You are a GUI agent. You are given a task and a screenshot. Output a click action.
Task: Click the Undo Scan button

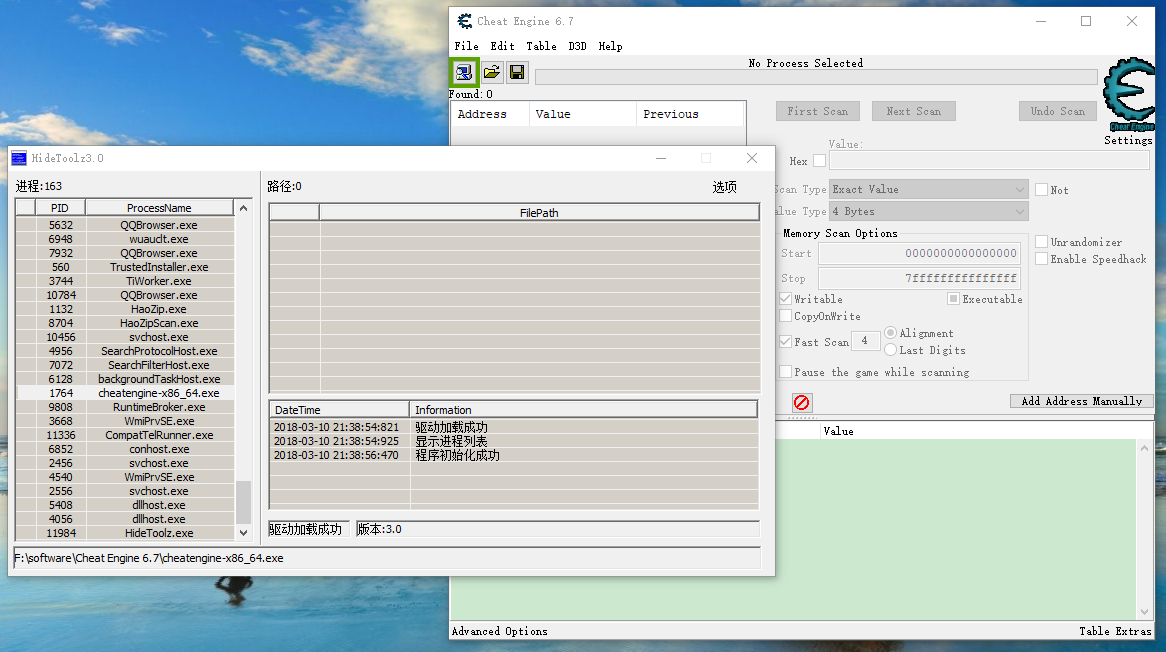point(1058,112)
